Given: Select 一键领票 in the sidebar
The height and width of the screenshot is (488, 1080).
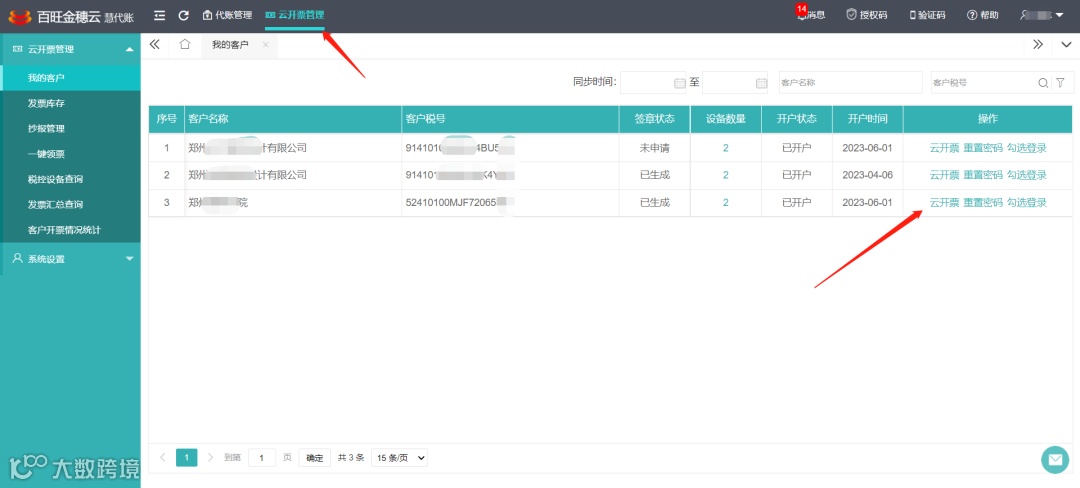Looking at the screenshot, I should pos(70,154).
